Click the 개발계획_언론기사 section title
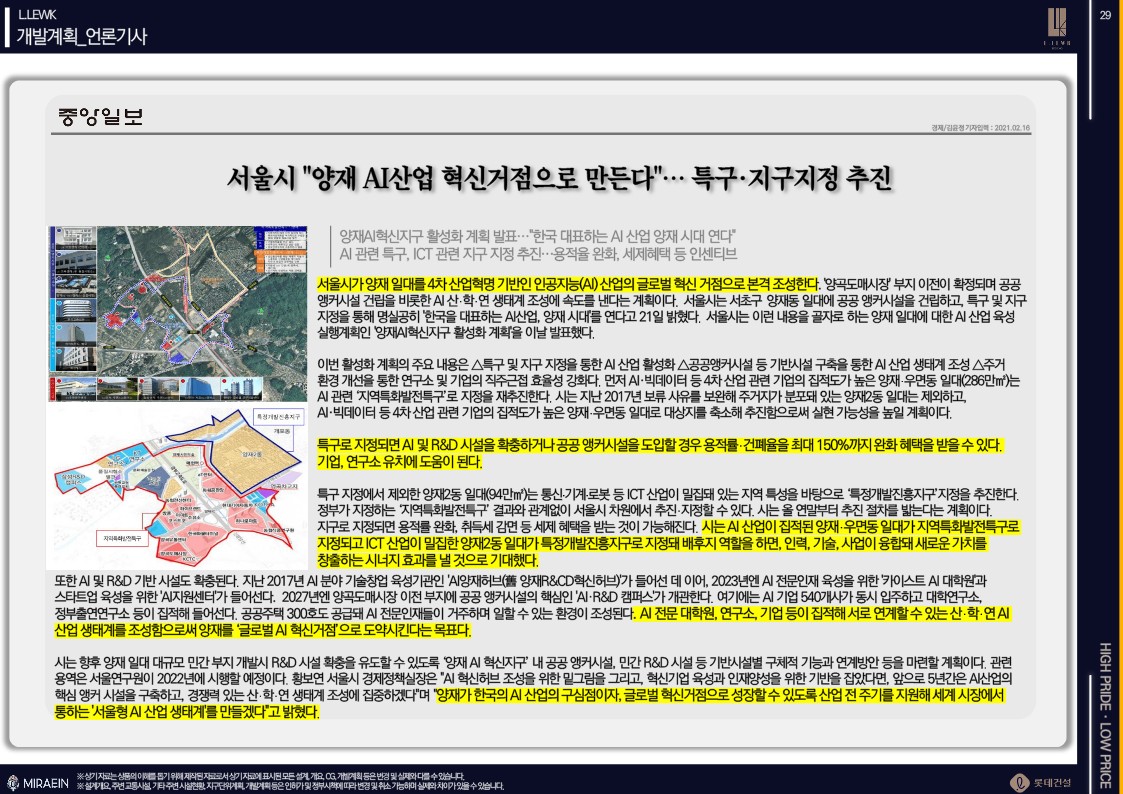This screenshot has height=794, width=1123. pos(82,37)
